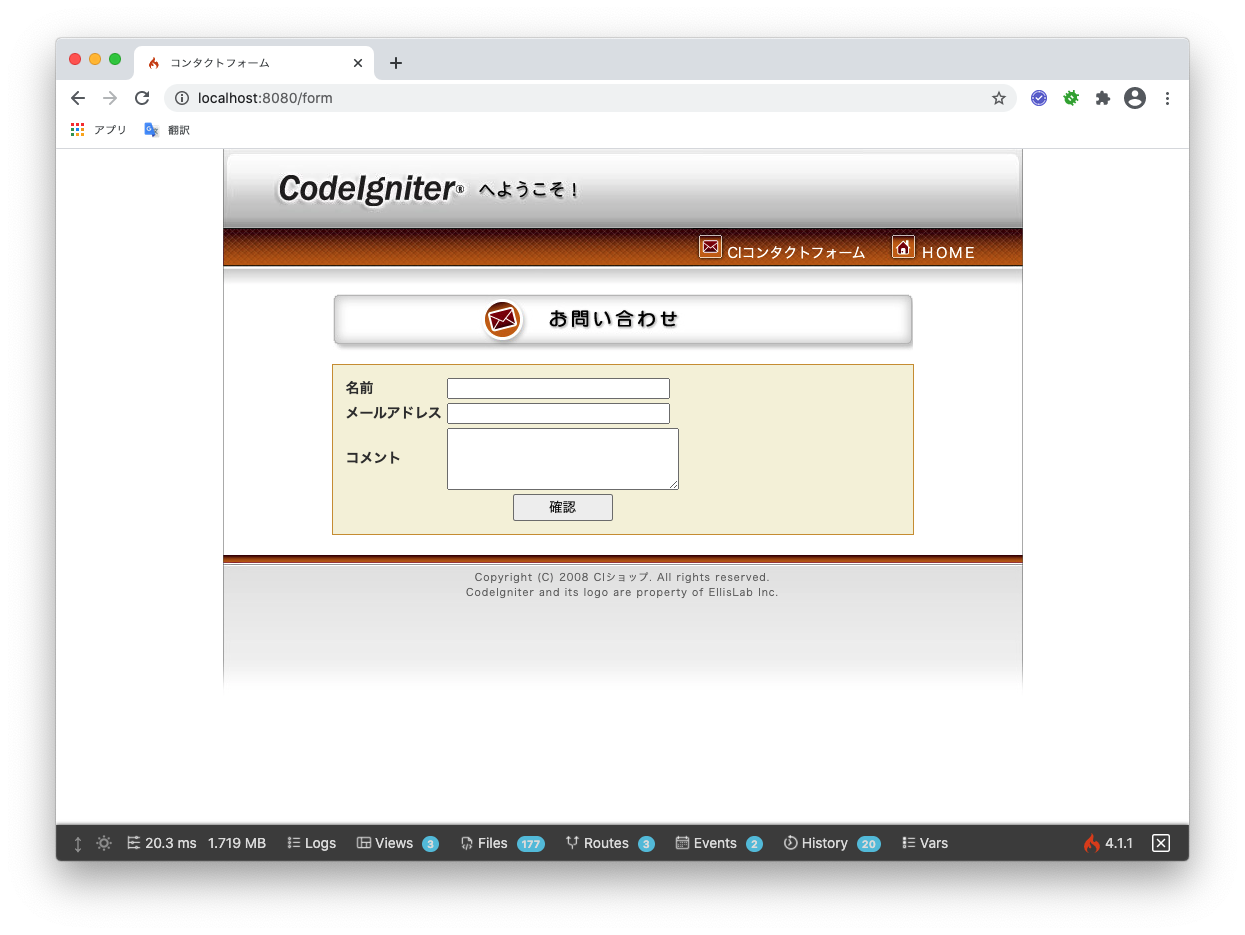Click the CIコンタクトフォーム mail icon

click(710, 246)
